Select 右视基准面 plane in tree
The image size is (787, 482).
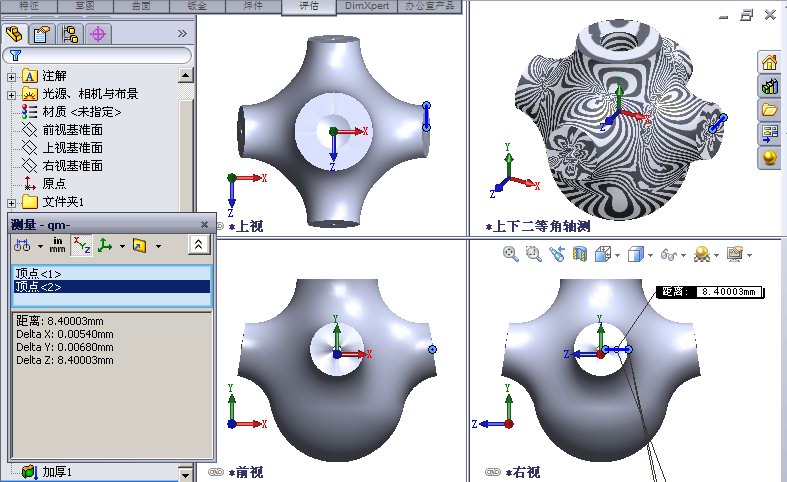pos(72,166)
